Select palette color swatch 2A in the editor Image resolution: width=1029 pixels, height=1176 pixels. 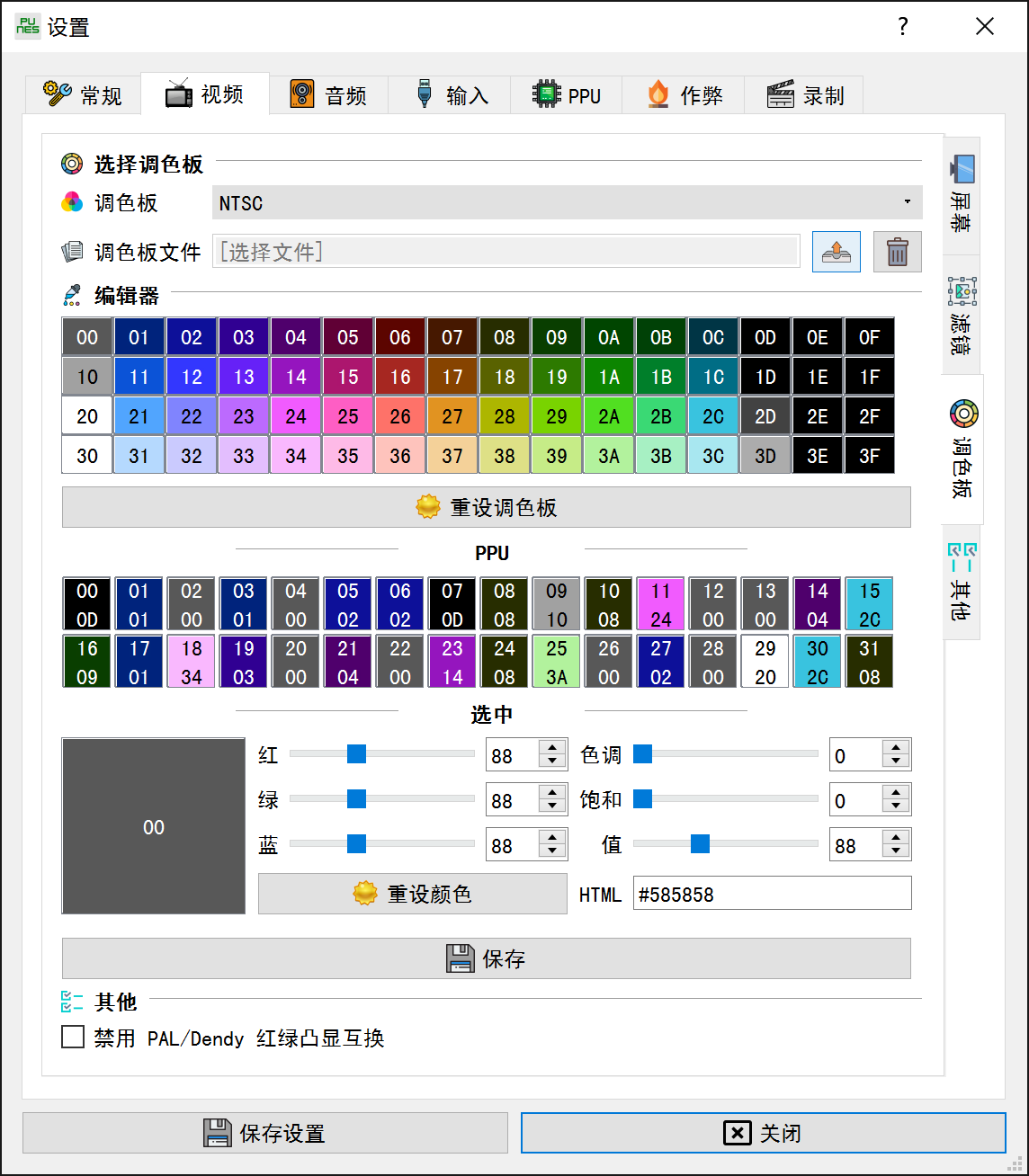tap(609, 416)
